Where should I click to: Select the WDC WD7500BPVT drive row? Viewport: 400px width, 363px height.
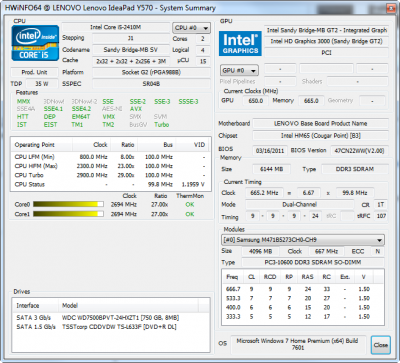point(111,318)
